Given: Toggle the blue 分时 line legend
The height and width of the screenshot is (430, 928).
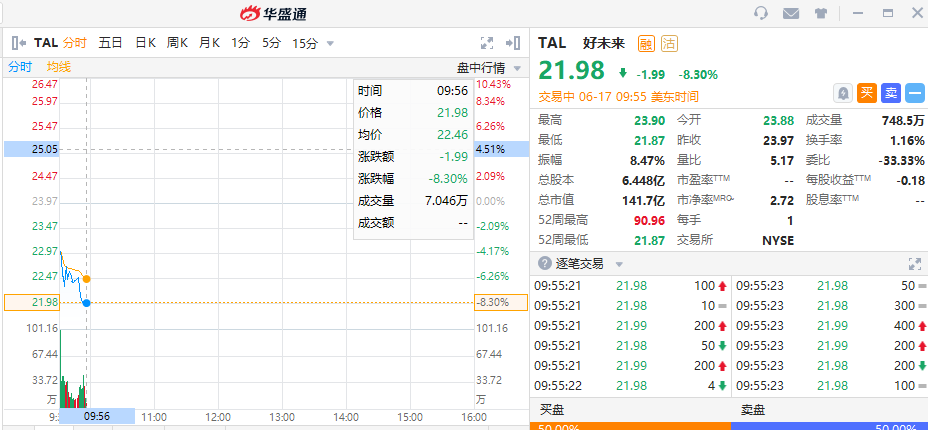Looking at the screenshot, I should (20, 67).
